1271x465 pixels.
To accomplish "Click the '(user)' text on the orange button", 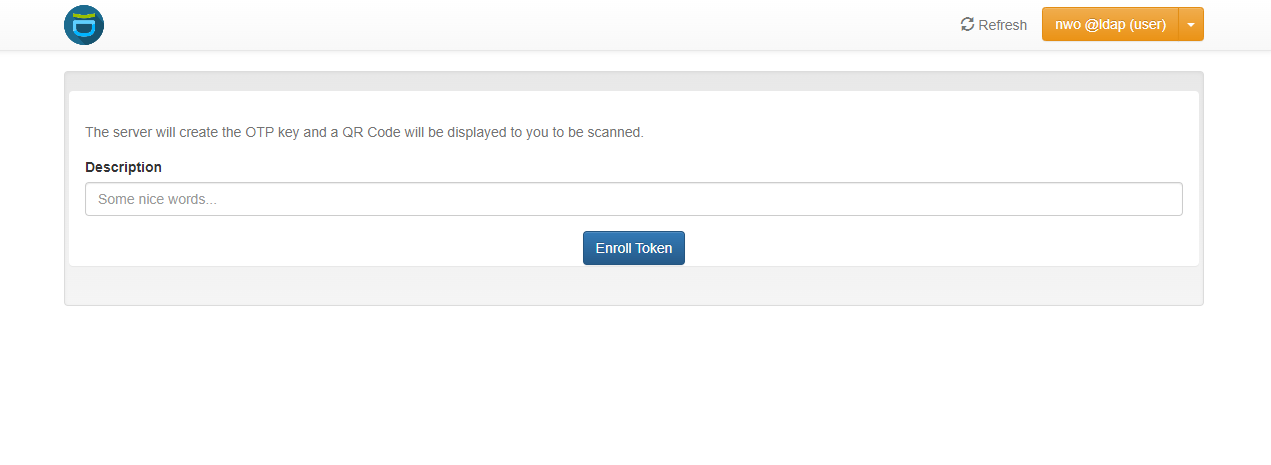I will tap(1145, 25).
